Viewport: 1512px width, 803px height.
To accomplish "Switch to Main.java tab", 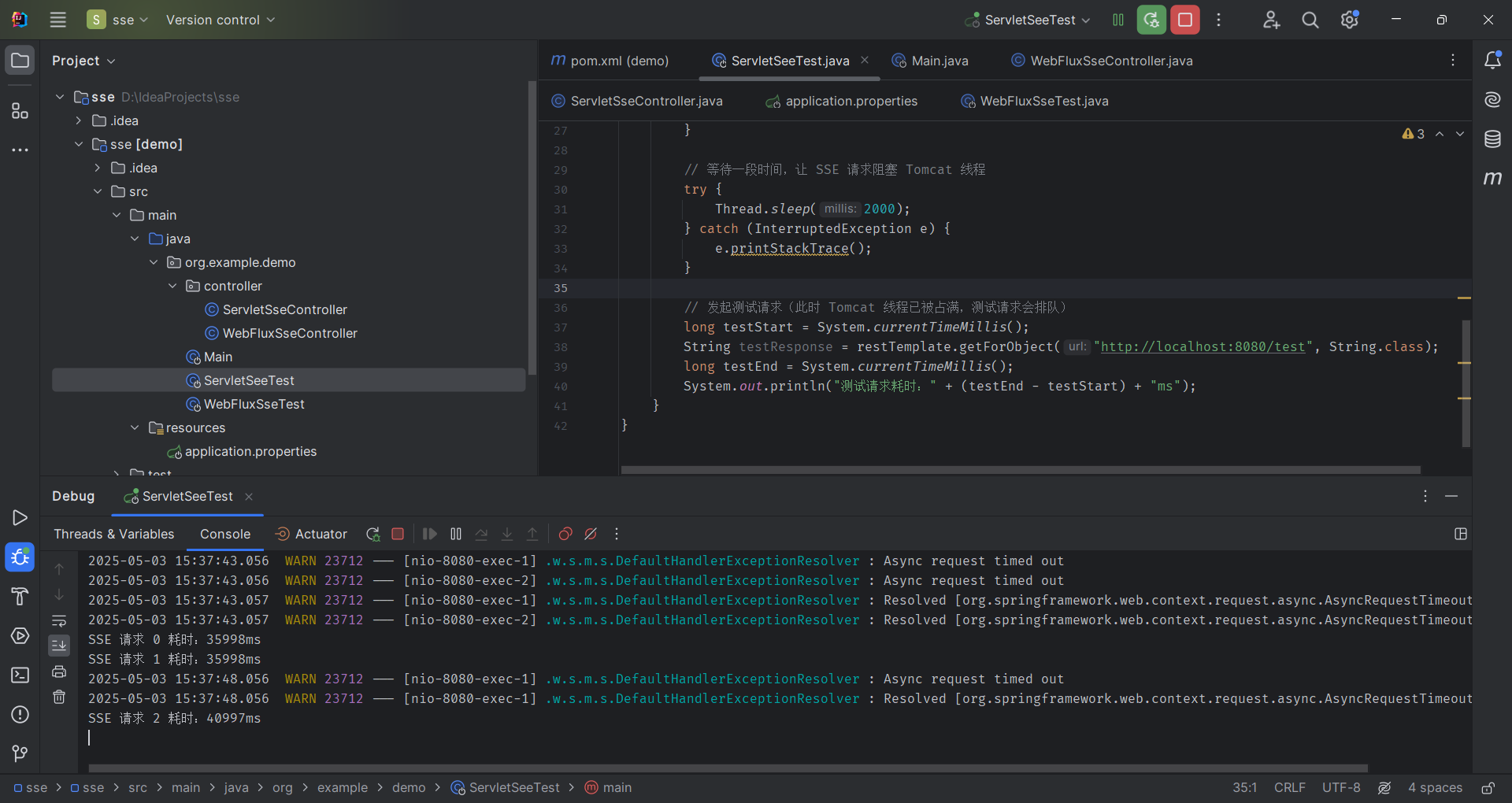I will coord(930,61).
